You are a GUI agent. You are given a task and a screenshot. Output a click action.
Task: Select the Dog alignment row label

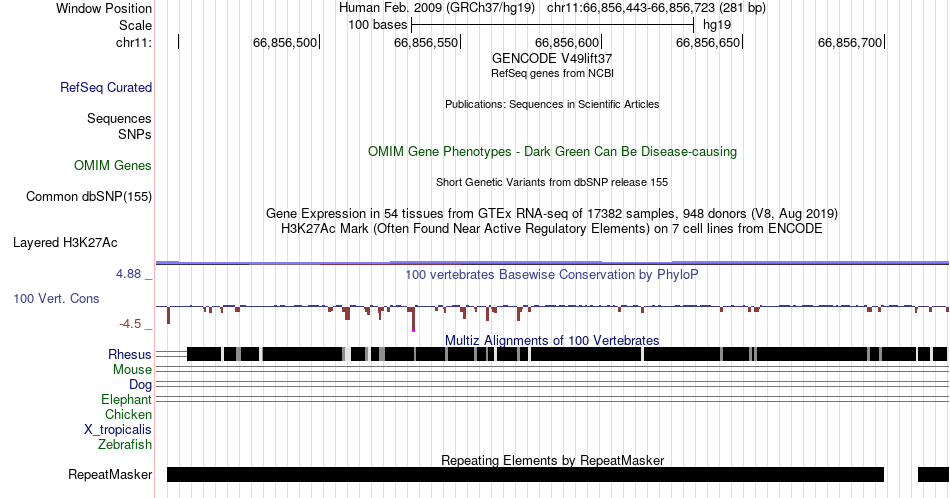(x=141, y=385)
